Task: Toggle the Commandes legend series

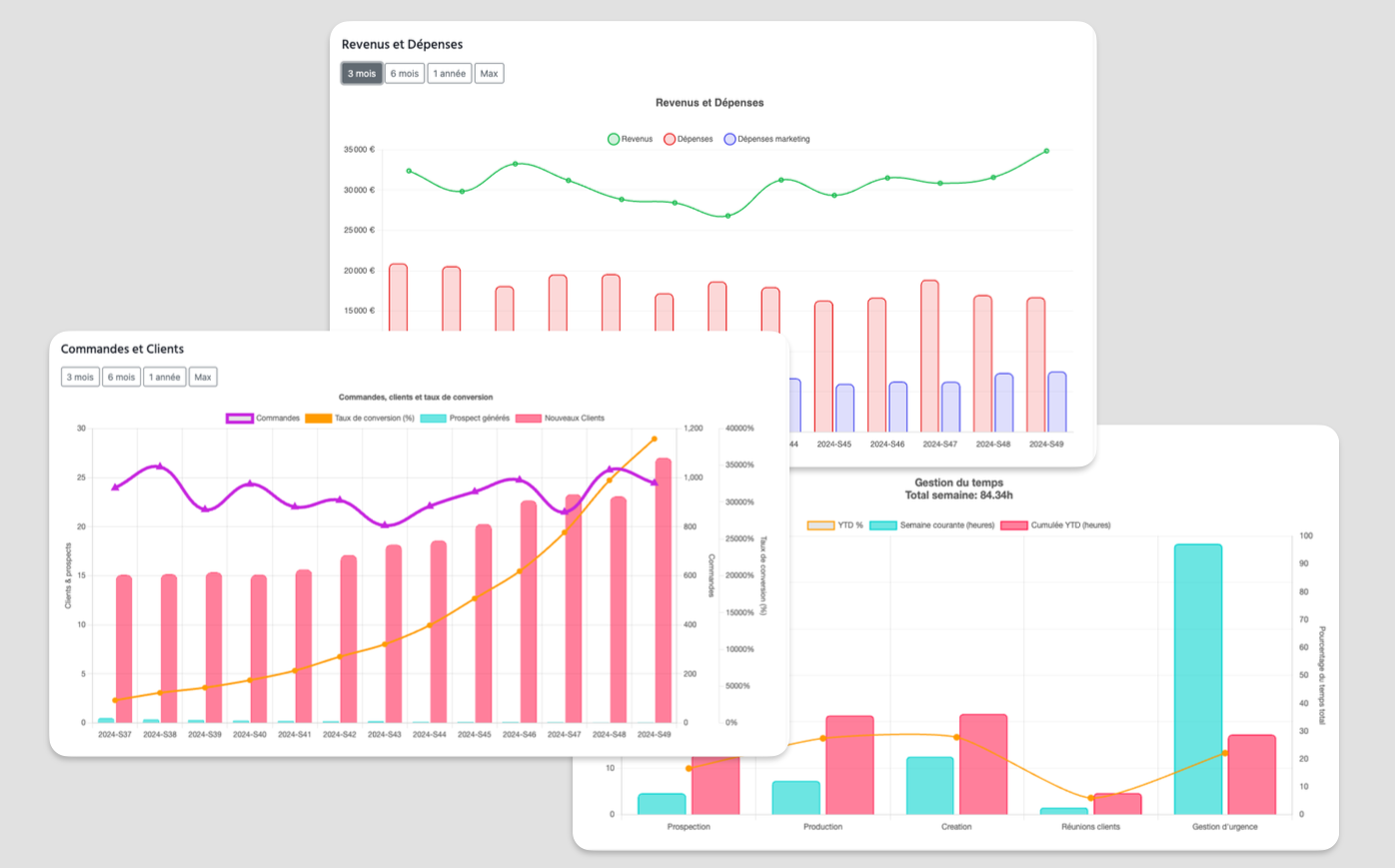Action: 263,419
